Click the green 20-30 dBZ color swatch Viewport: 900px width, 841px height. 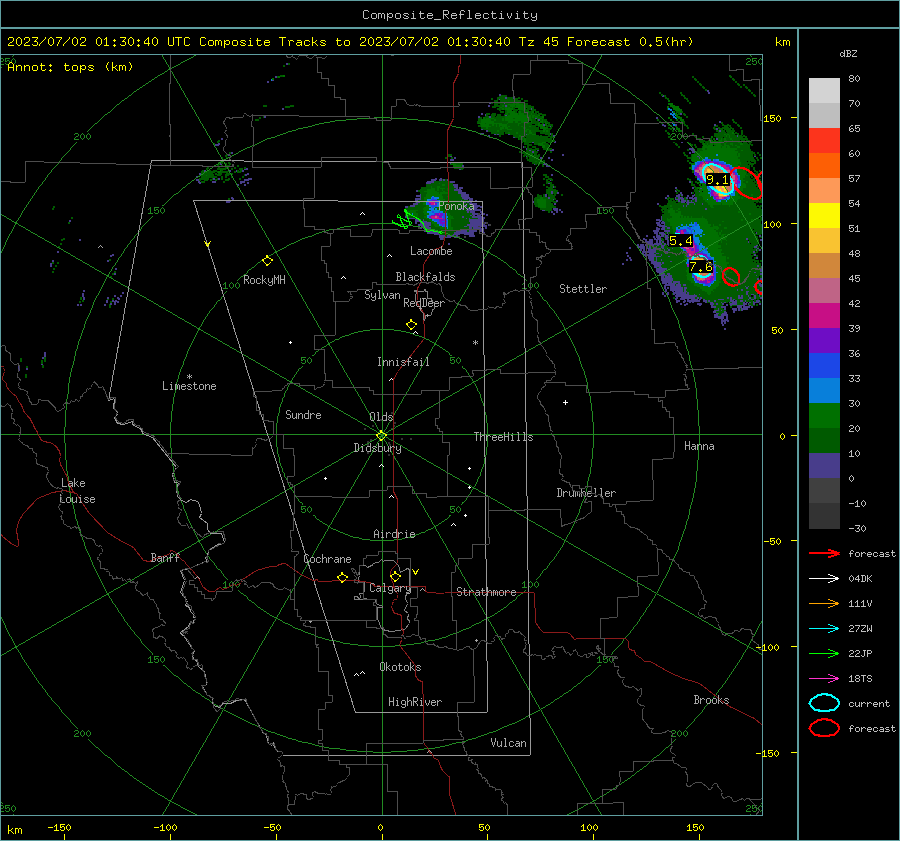click(x=824, y=415)
